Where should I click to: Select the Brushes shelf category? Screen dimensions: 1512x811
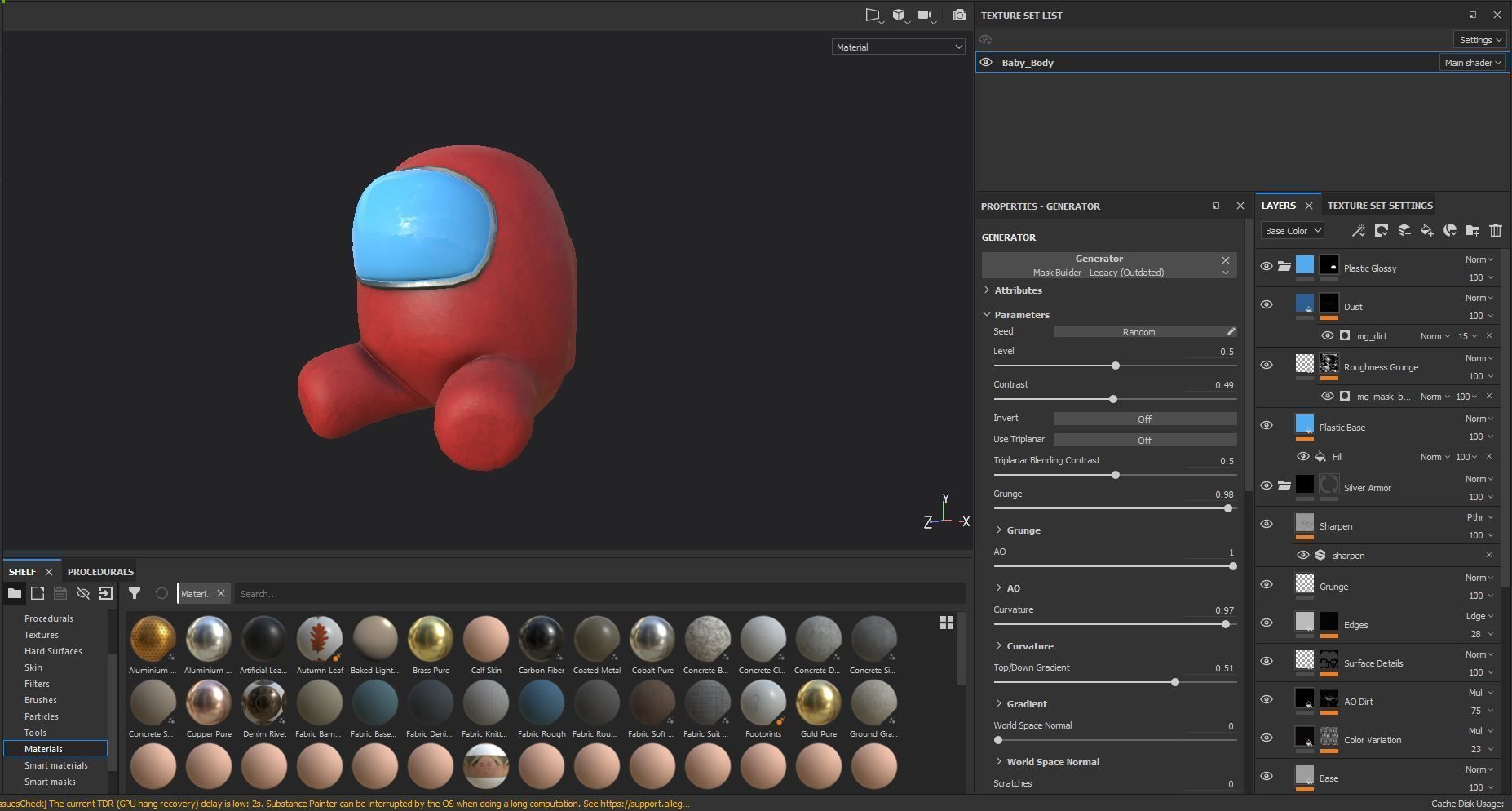pyautogui.click(x=41, y=700)
